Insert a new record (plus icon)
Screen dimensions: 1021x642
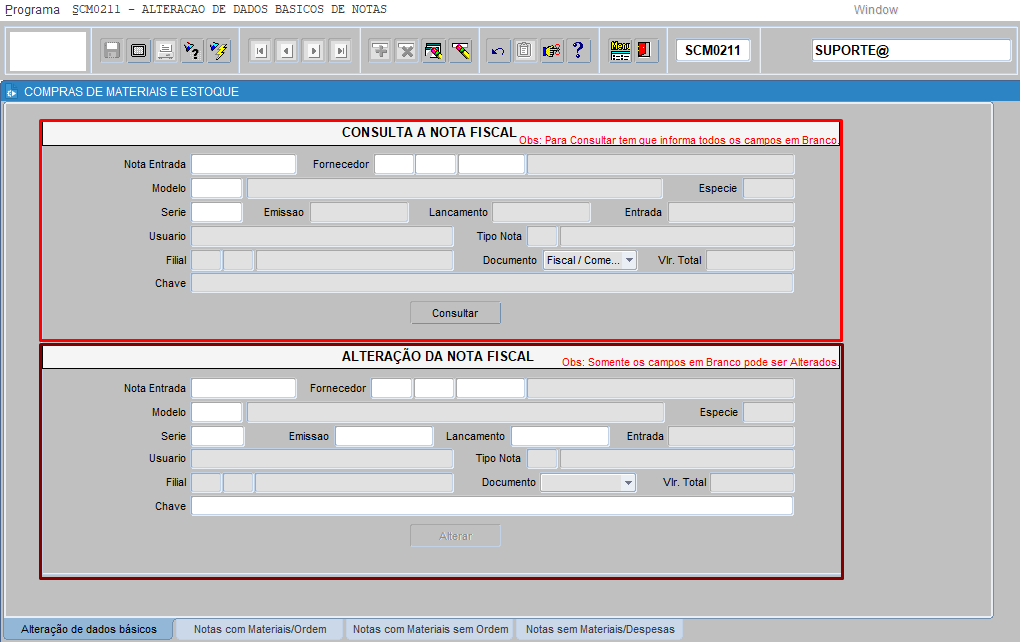[380, 51]
